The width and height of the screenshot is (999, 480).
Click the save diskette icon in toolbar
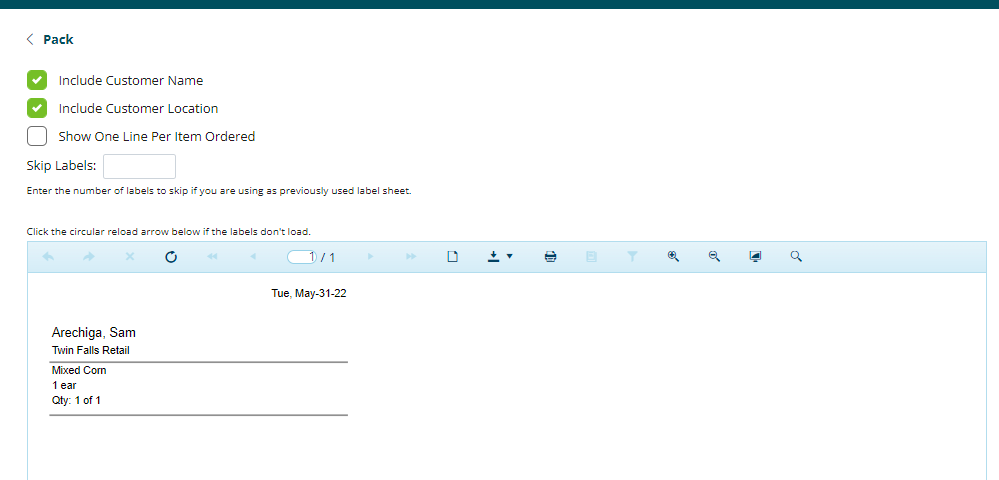(x=591, y=257)
